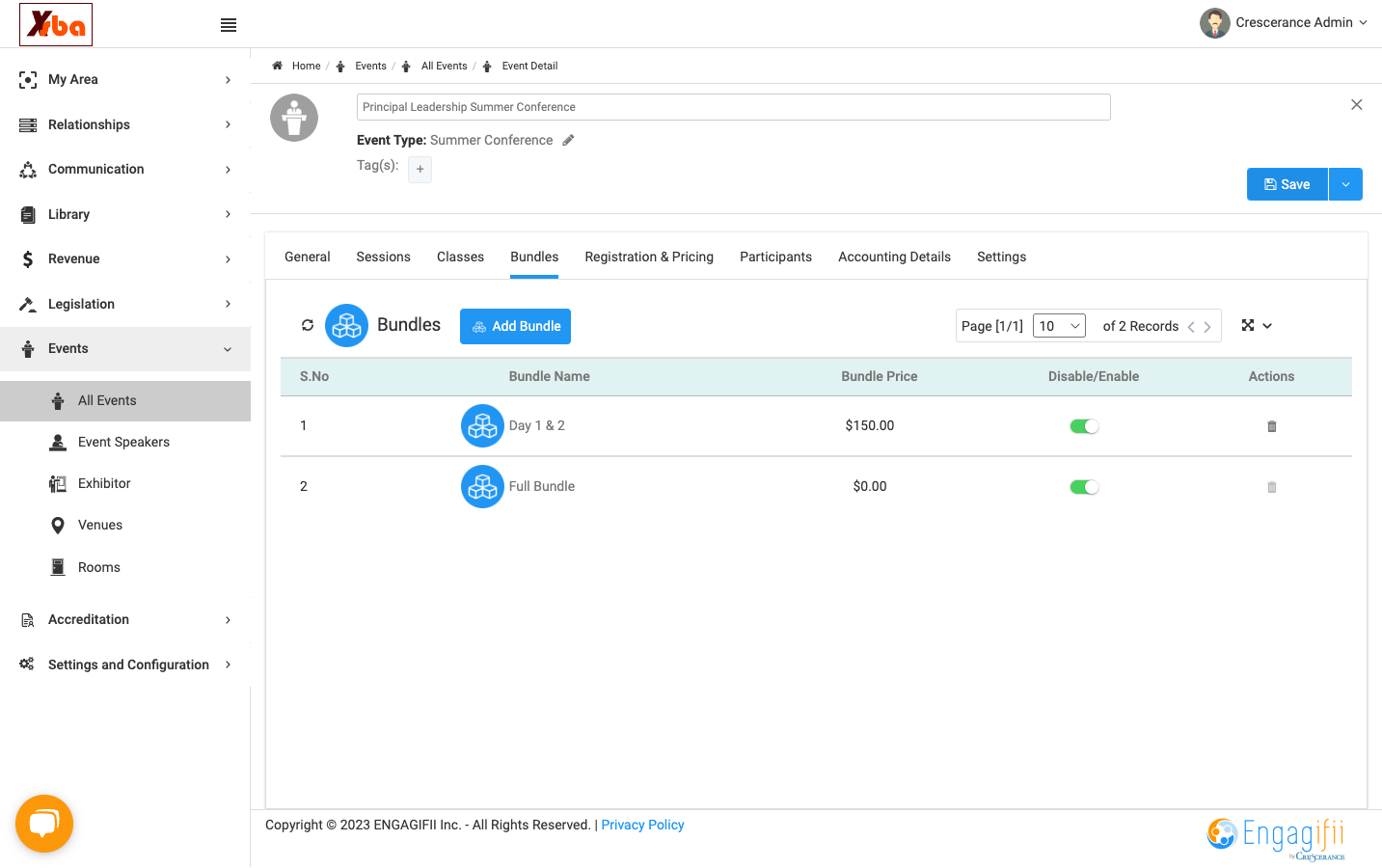The width and height of the screenshot is (1382, 868).
Task: Toggle the Full Bundle enable switch
Action: point(1084,487)
